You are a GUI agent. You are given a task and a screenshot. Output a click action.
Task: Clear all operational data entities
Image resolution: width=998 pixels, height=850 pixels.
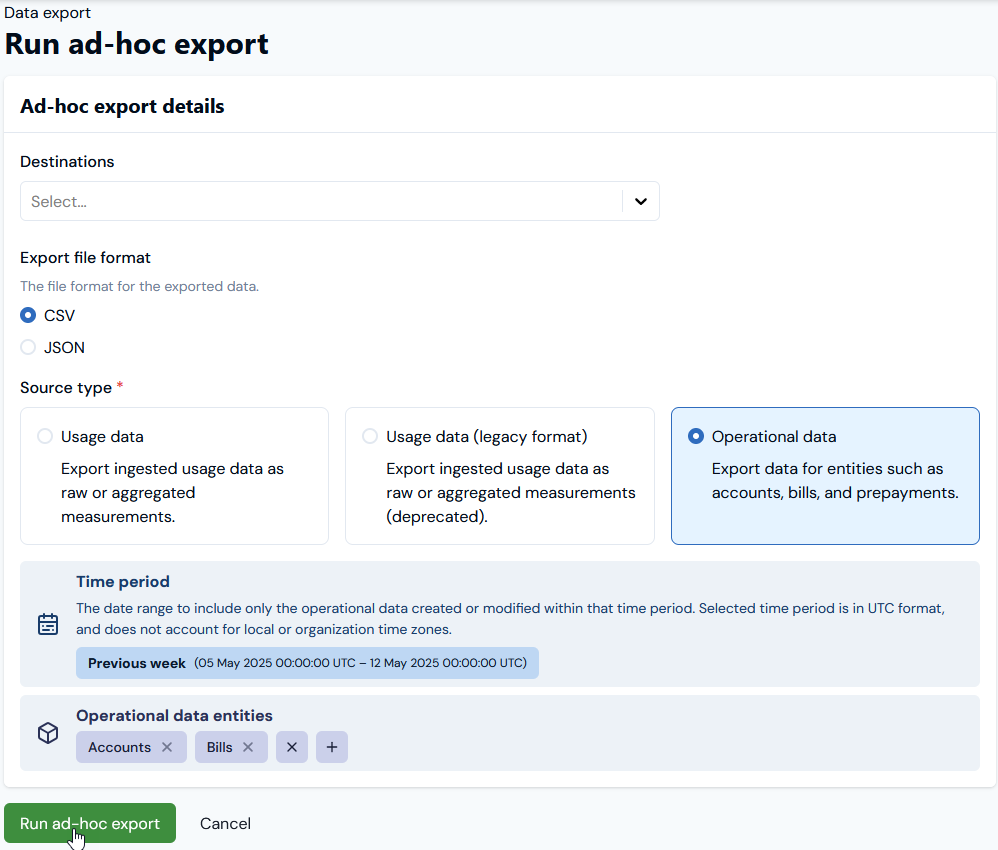pyautogui.click(x=292, y=747)
